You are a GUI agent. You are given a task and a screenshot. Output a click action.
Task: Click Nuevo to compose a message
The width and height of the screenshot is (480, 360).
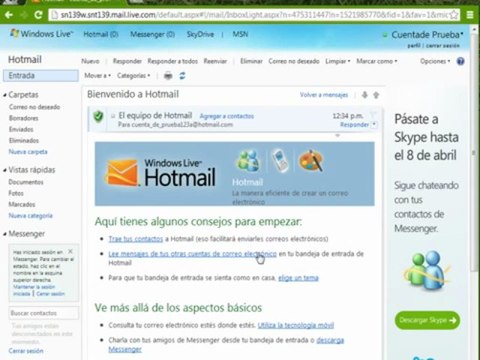click(90, 61)
